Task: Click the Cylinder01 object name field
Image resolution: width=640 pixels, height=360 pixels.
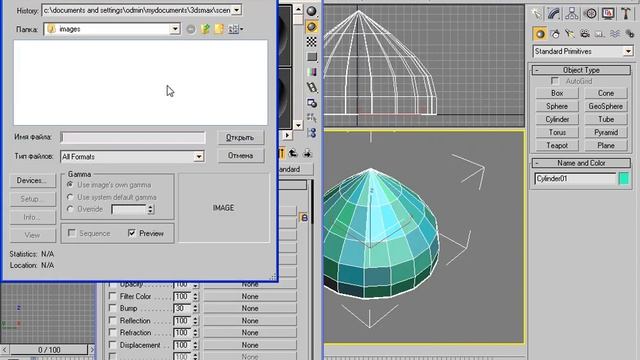Action: (x=575, y=179)
